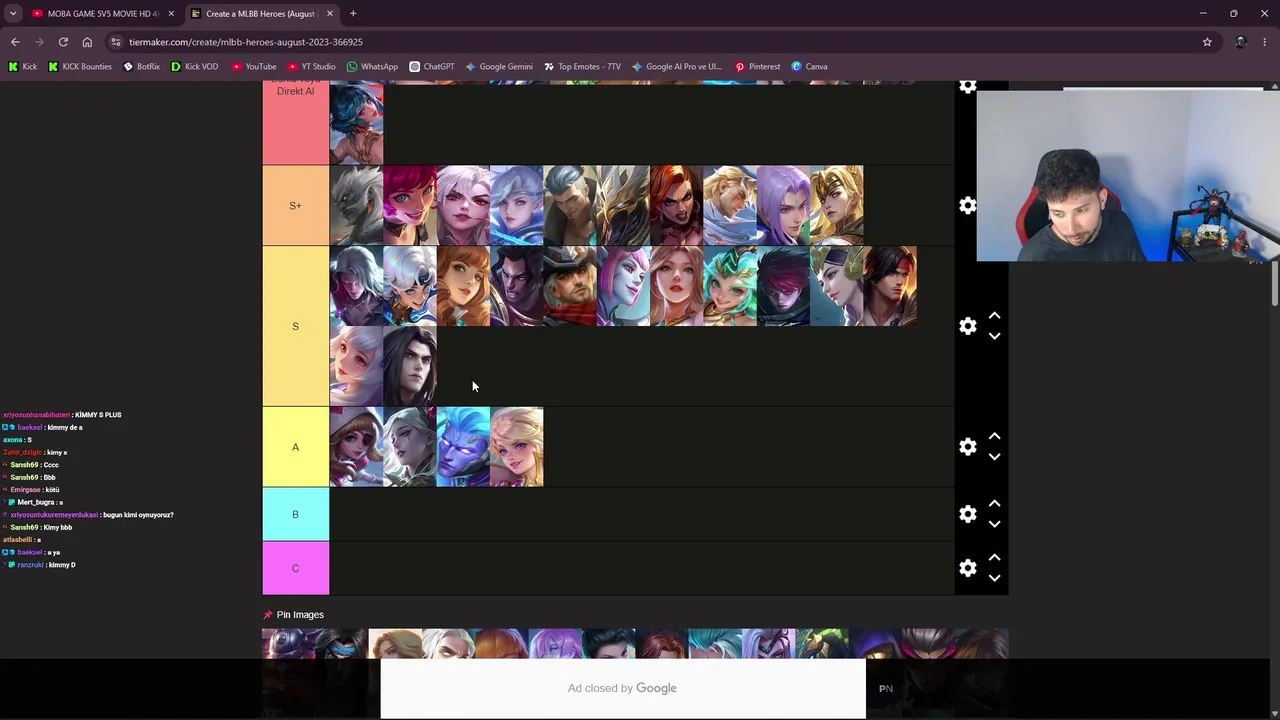Image resolution: width=1280 pixels, height=720 pixels.
Task: Pick the teal-haired hero in Direkt Al tier
Action: [356, 124]
